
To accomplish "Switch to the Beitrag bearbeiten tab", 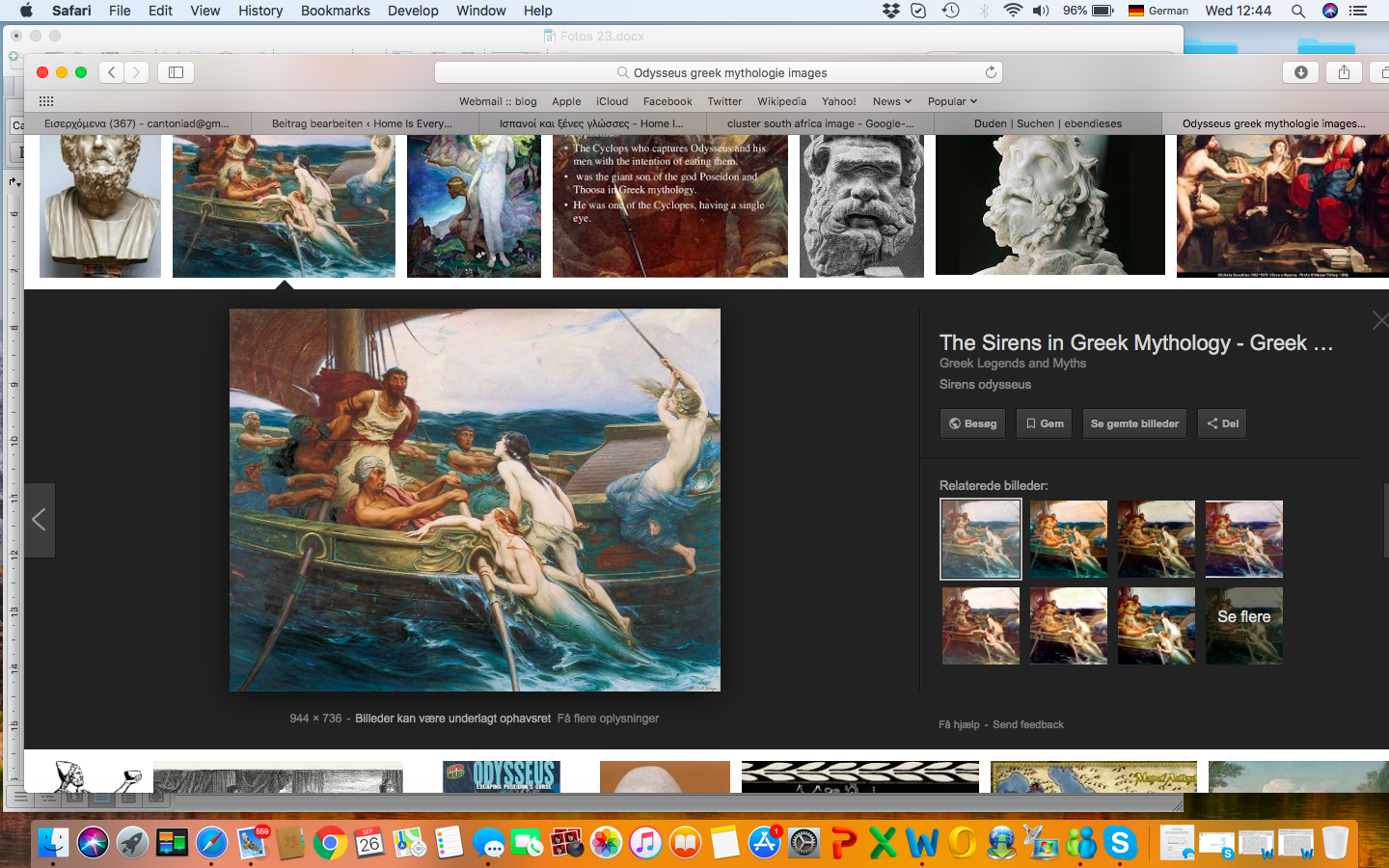I will (362, 123).
